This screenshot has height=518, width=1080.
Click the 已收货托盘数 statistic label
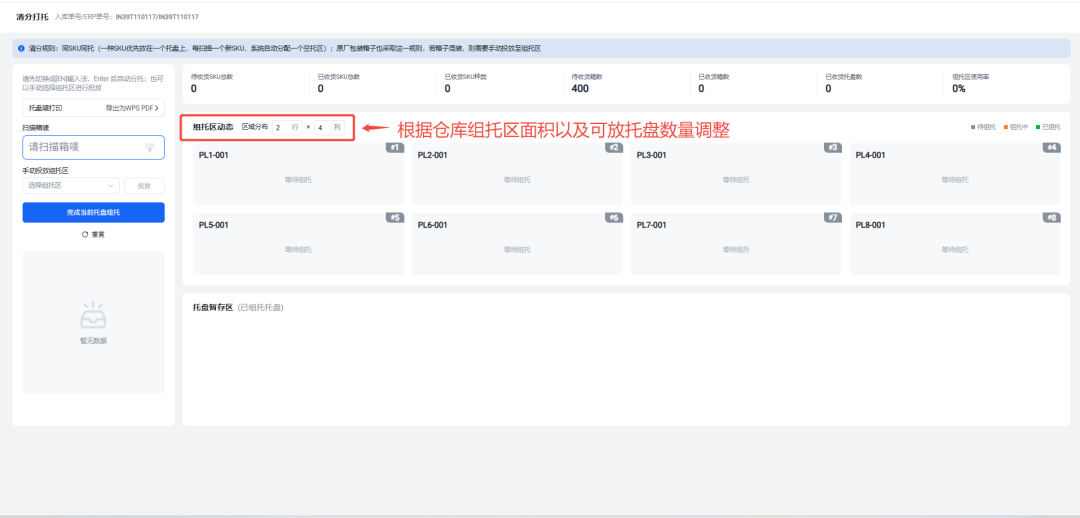click(844, 76)
